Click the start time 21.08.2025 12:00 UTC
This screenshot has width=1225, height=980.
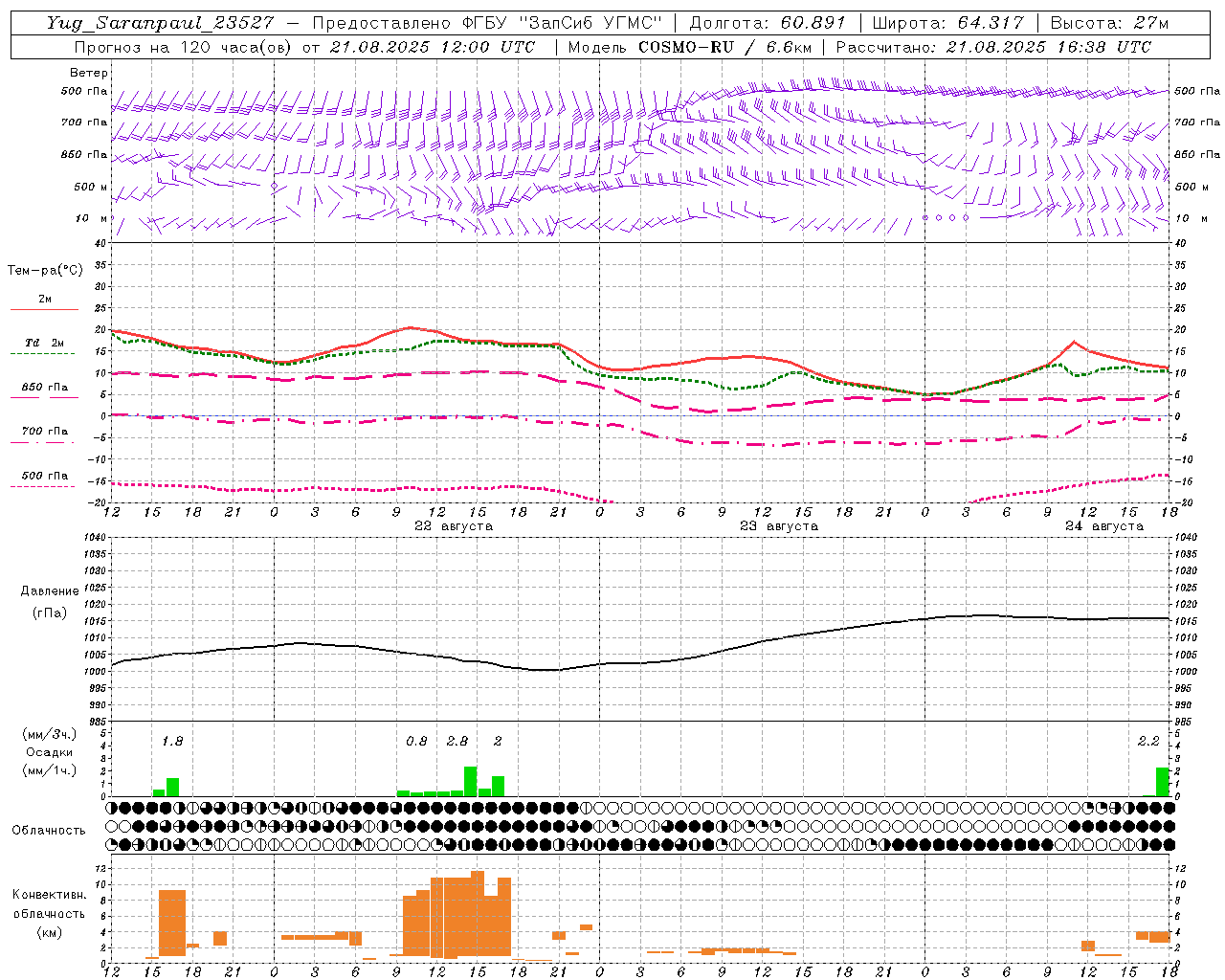point(433,47)
